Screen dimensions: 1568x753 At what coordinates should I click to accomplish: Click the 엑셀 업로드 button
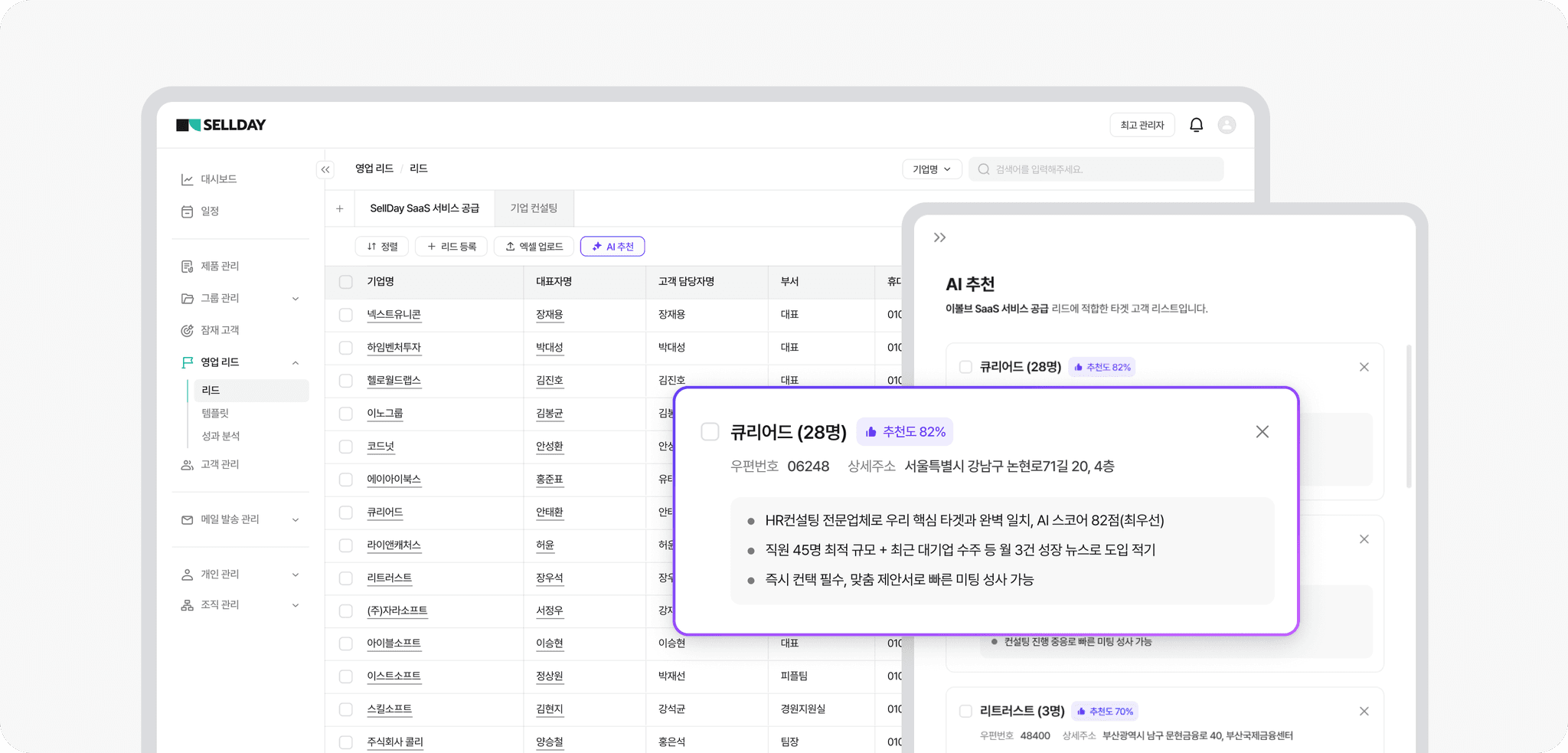click(534, 247)
